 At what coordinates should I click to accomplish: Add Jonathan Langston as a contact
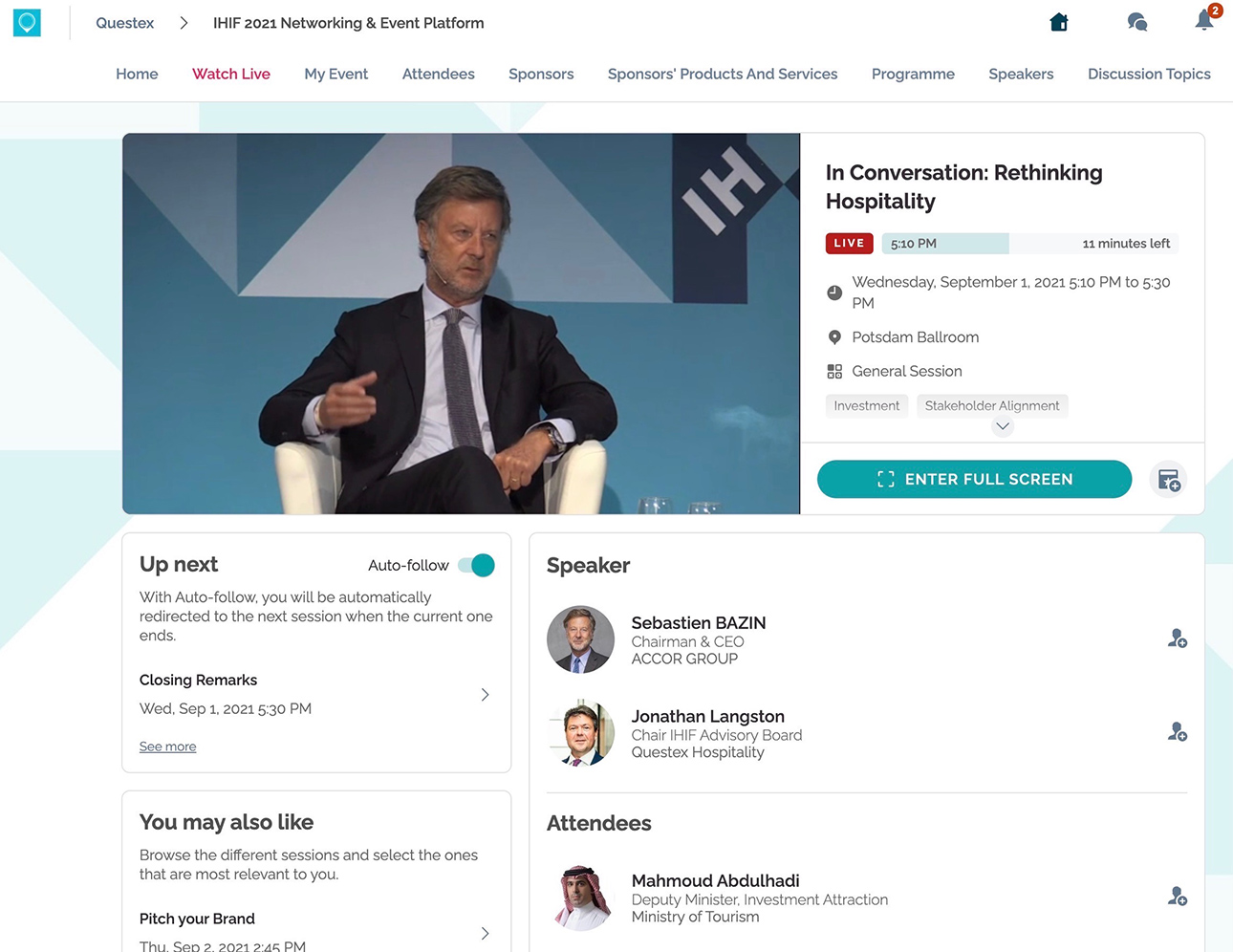(x=1177, y=732)
